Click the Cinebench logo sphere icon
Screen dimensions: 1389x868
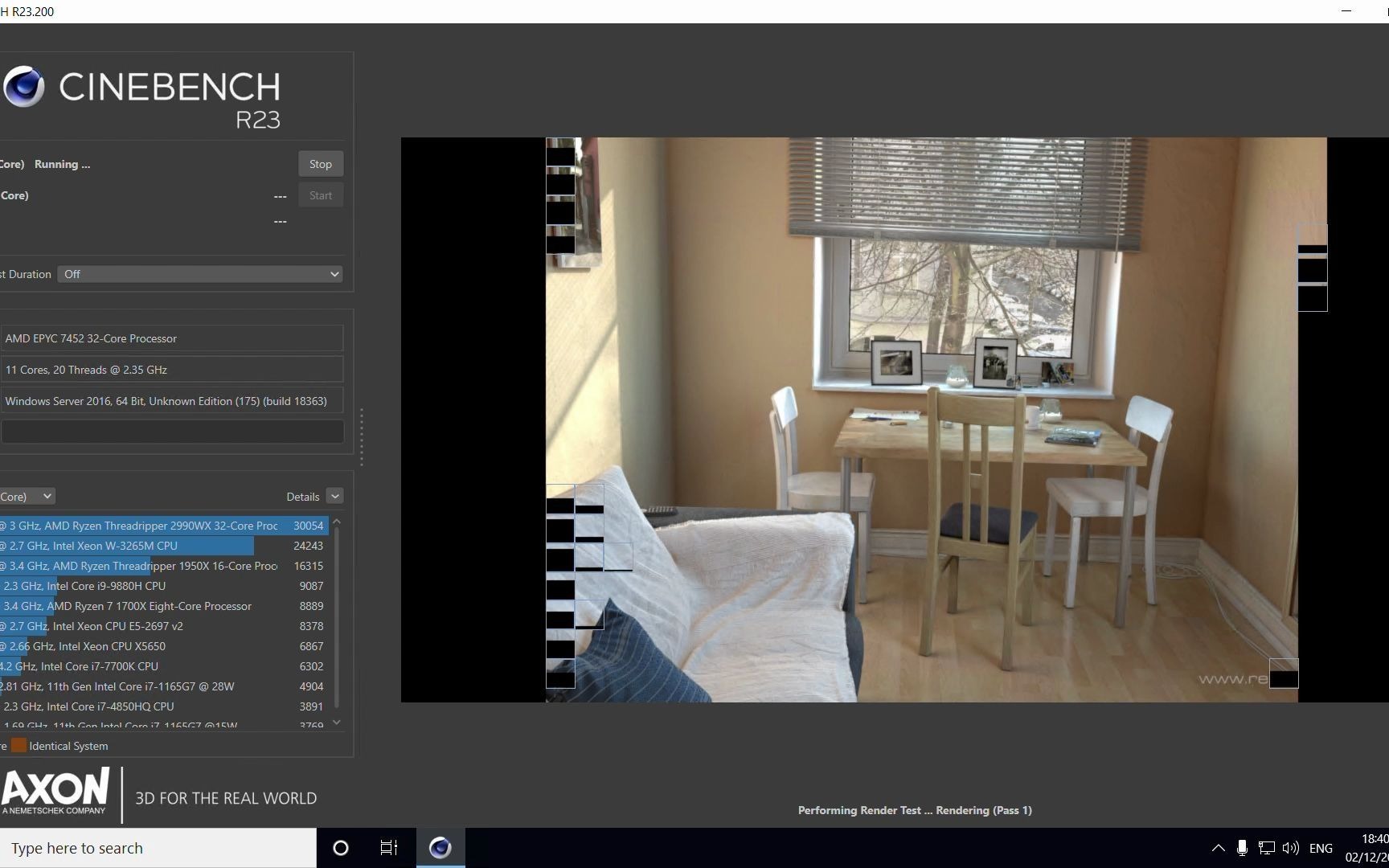23,87
